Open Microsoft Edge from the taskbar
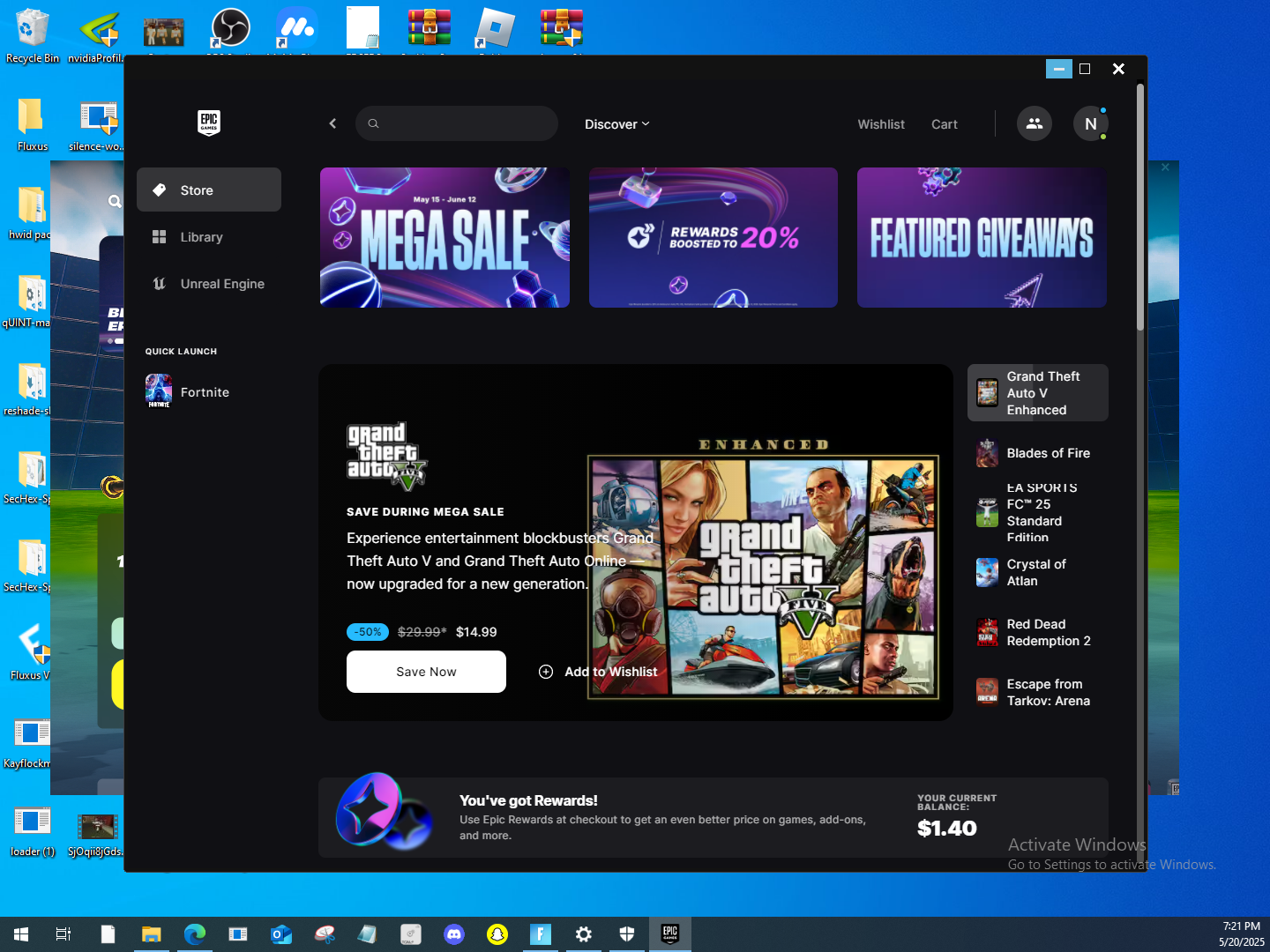Image resolution: width=1270 pixels, height=952 pixels. point(195,934)
